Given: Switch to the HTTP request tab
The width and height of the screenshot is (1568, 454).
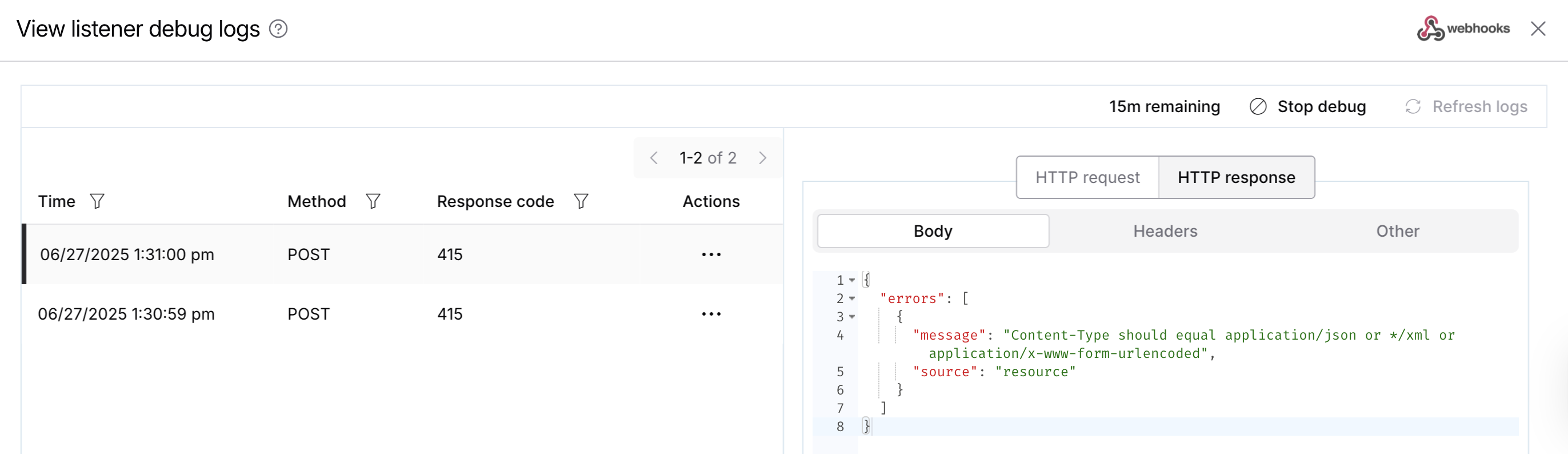Looking at the screenshot, I should tap(1087, 177).
